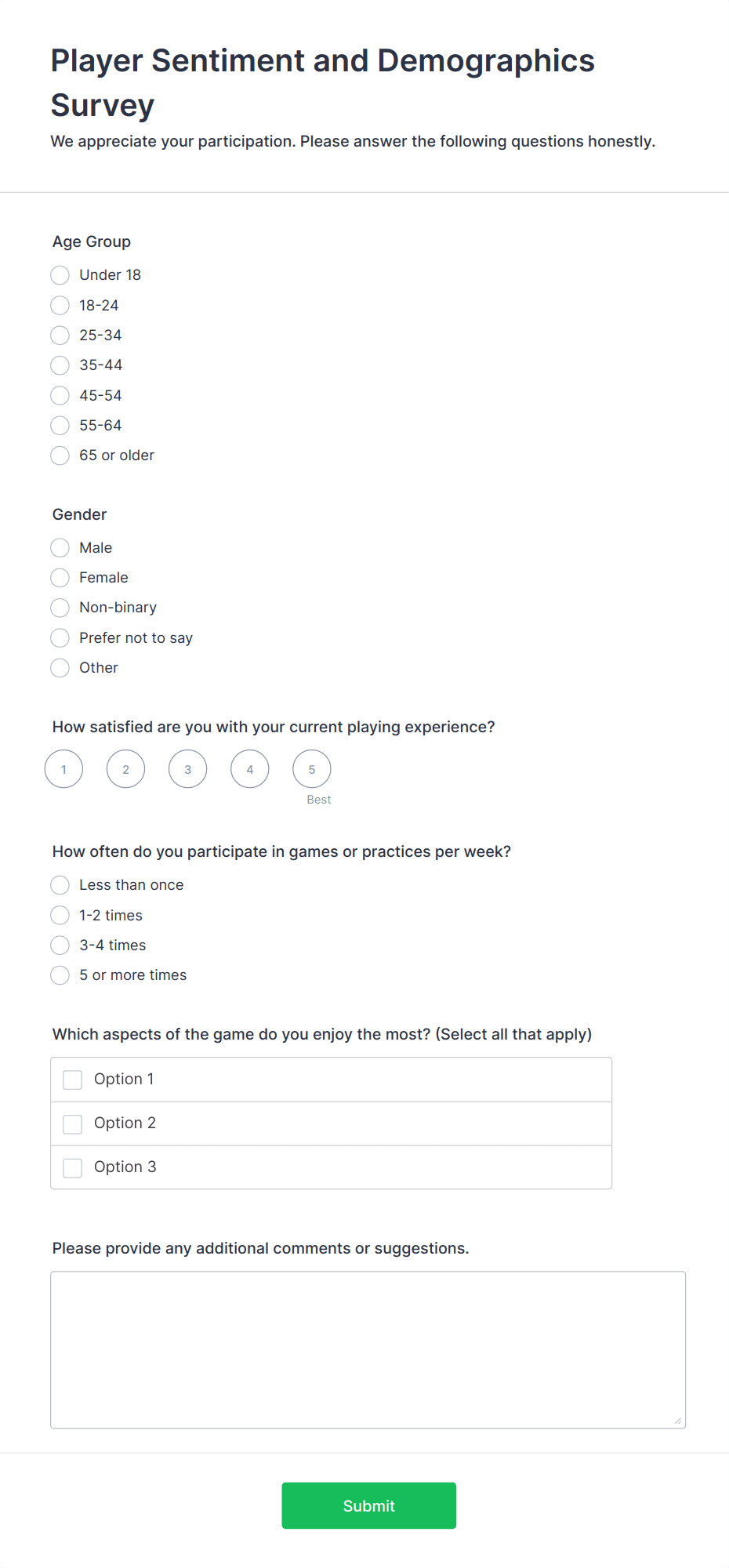Image resolution: width=729 pixels, height=1568 pixels.
Task: Rate satisfaction as 1
Action: 64,769
